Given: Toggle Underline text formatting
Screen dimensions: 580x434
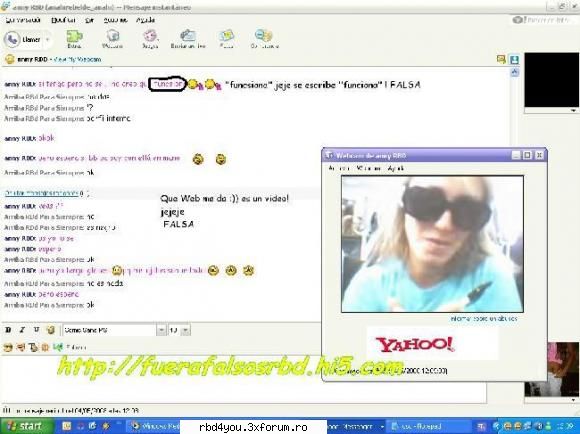Looking at the screenshot, I should coord(36,330).
